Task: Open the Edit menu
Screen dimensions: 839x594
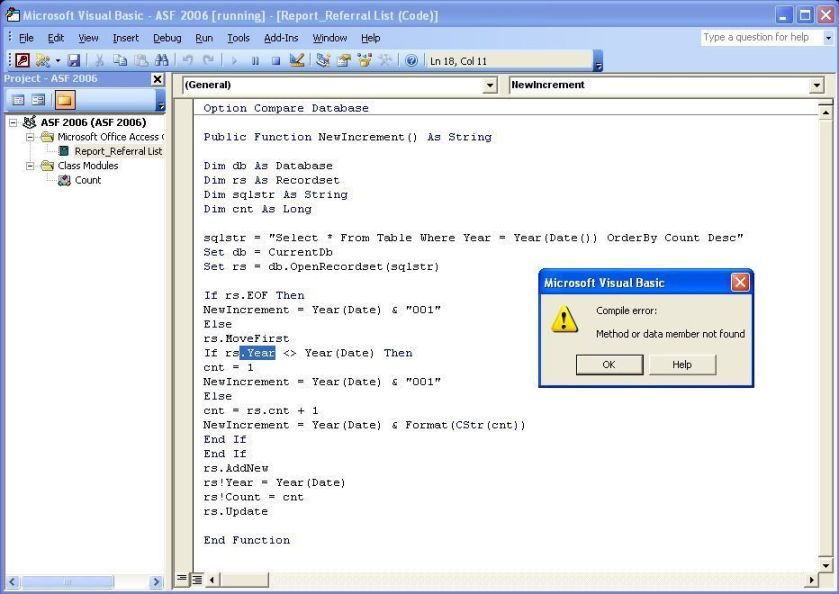Action: pyautogui.click(x=56, y=38)
